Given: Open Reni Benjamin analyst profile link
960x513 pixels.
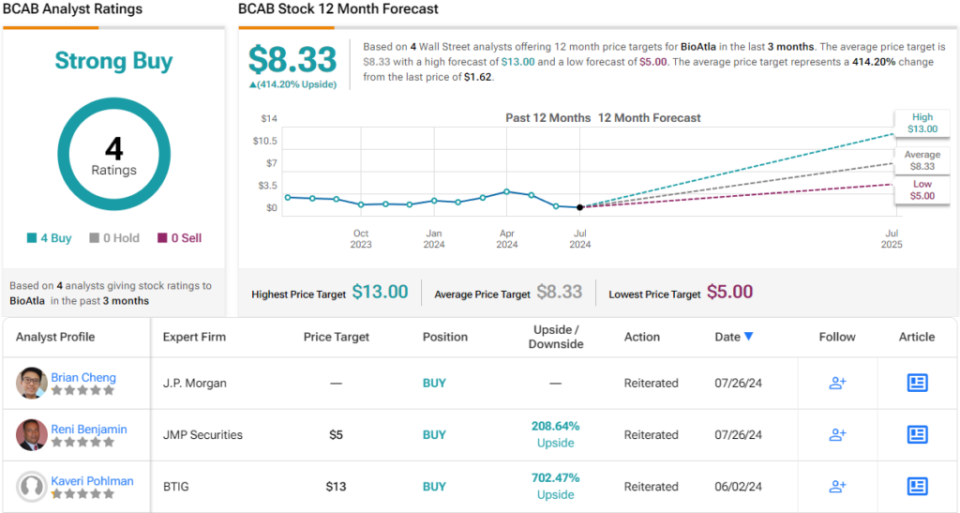Looking at the screenshot, I should click(89, 429).
